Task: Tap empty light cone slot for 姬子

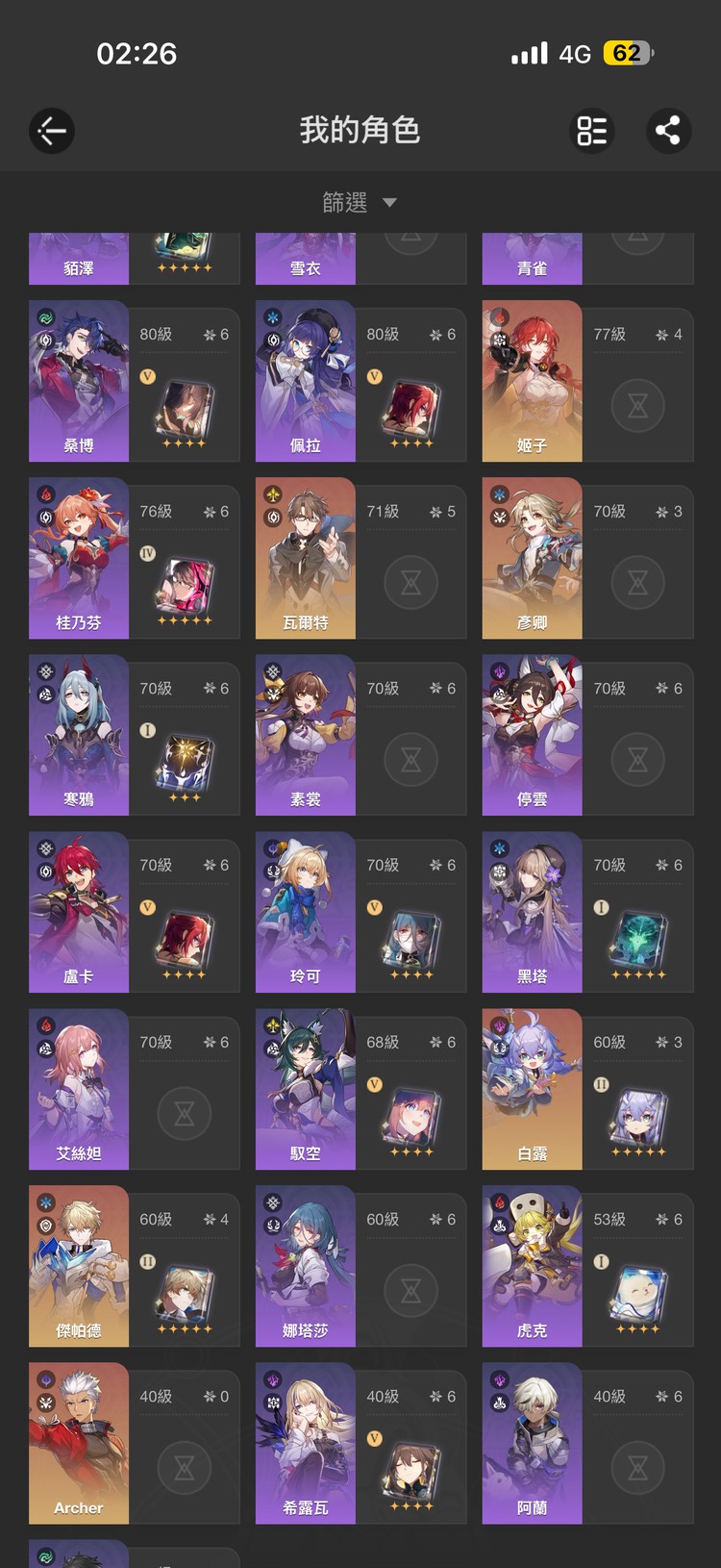Action: coord(637,406)
